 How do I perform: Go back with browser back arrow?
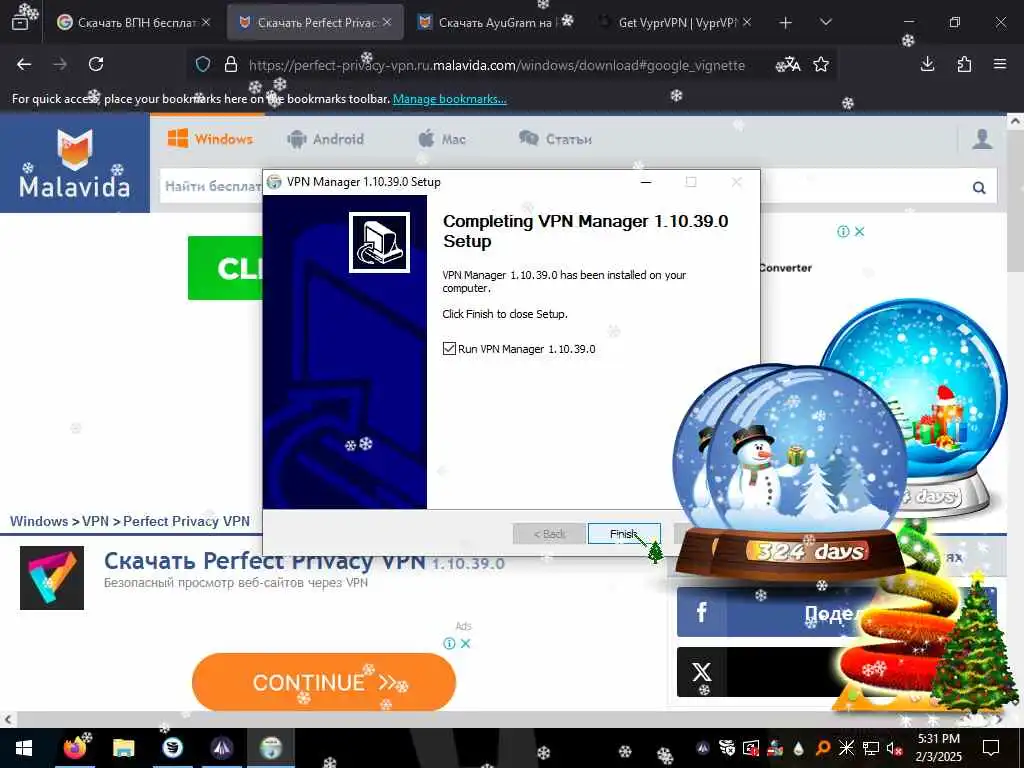click(24, 64)
